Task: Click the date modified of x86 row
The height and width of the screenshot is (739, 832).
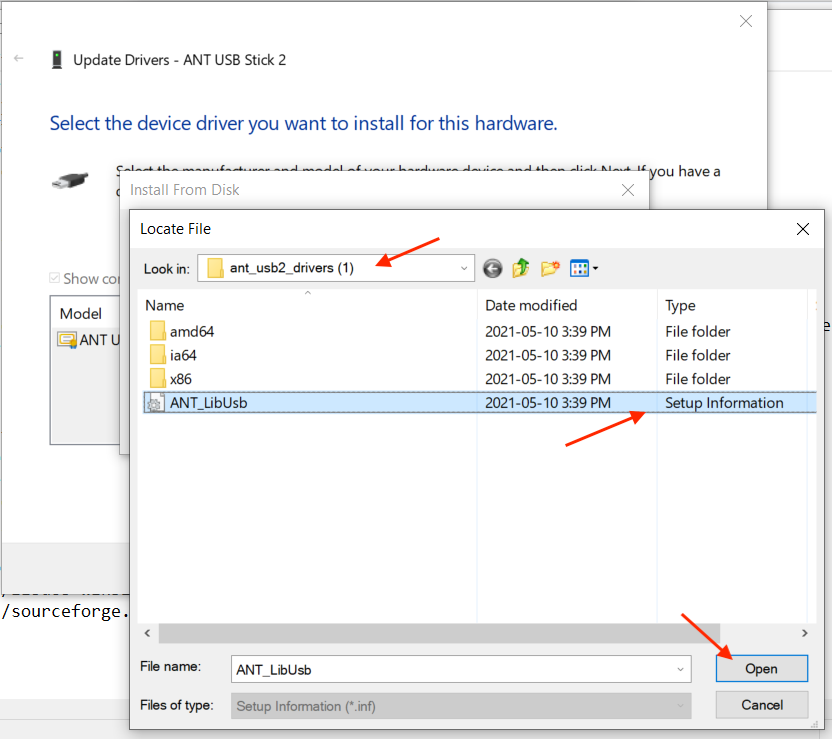Action: [548, 379]
